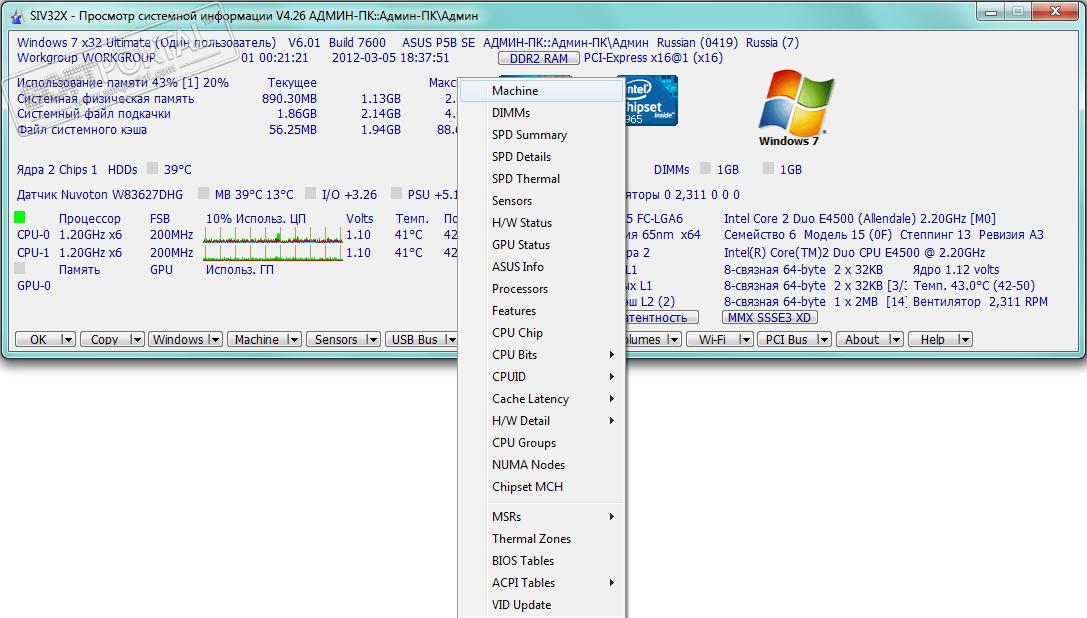Screen dimensions: 1087x618
Task: Open BIOS Tables menu entry
Action: pyautogui.click(x=541, y=560)
